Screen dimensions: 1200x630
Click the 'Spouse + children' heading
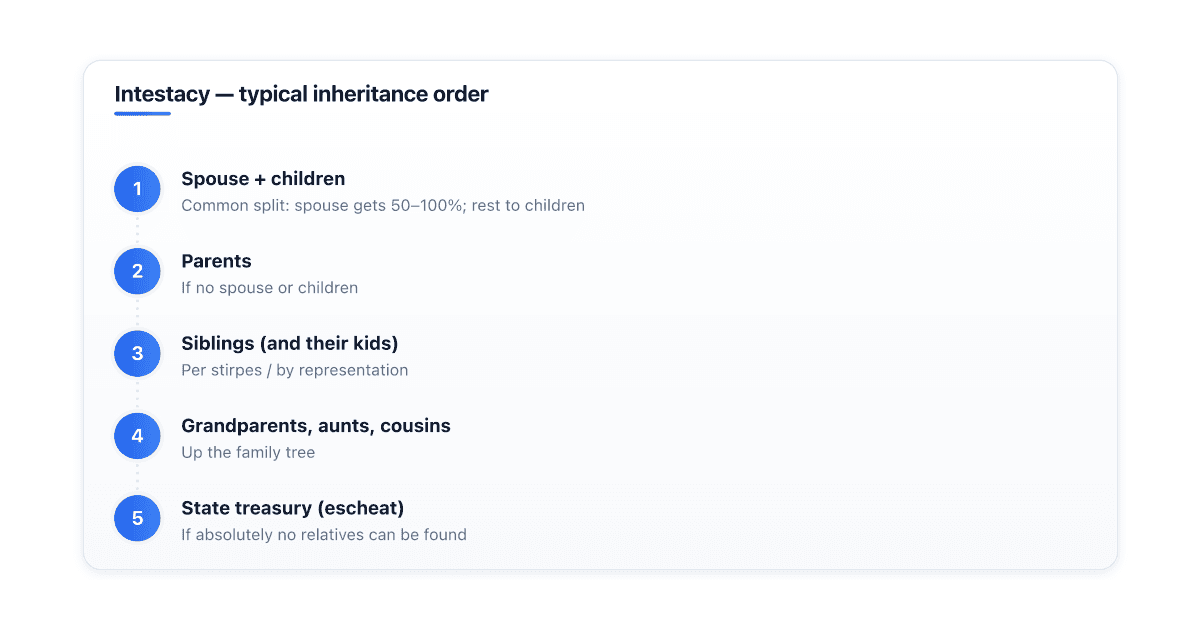(x=263, y=179)
